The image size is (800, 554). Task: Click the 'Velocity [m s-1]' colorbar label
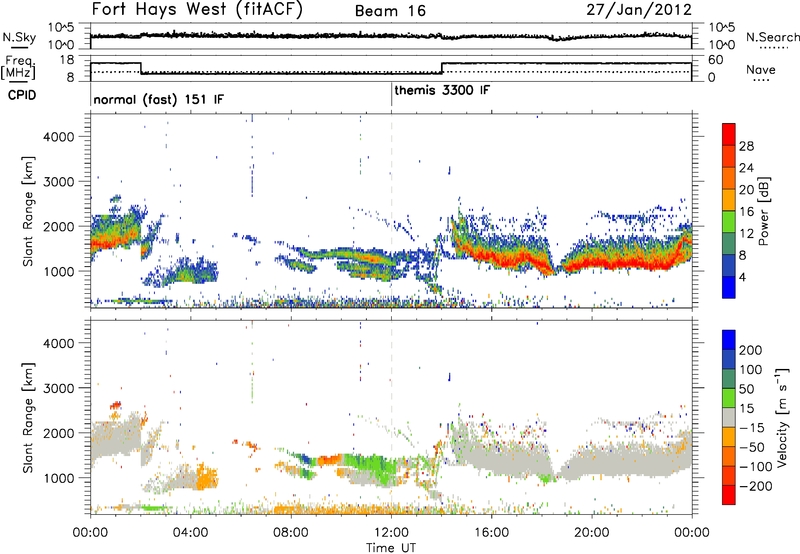(x=782, y=417)
